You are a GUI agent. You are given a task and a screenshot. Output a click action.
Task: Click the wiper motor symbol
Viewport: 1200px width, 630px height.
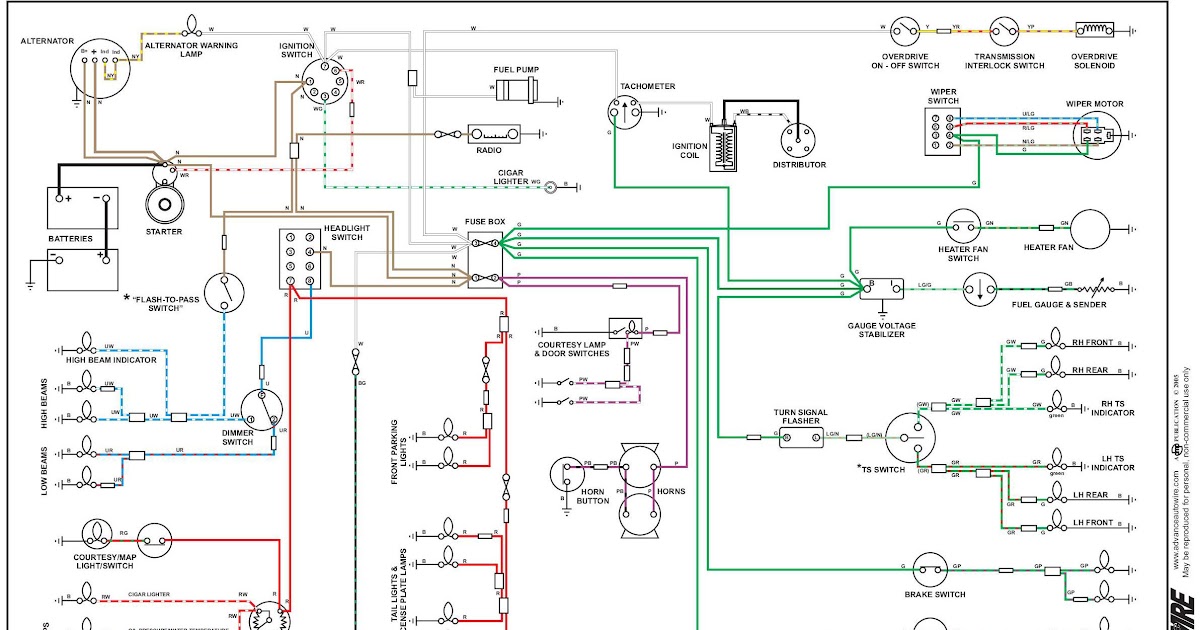[1096, 135]
